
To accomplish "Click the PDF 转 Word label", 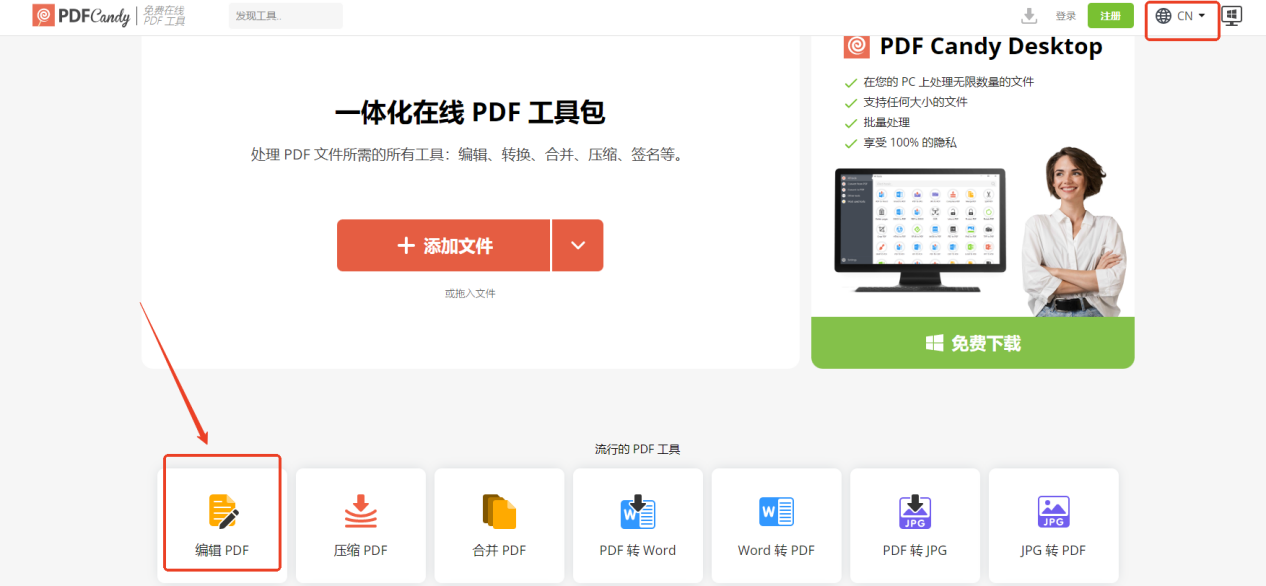I will coord(638,550).
